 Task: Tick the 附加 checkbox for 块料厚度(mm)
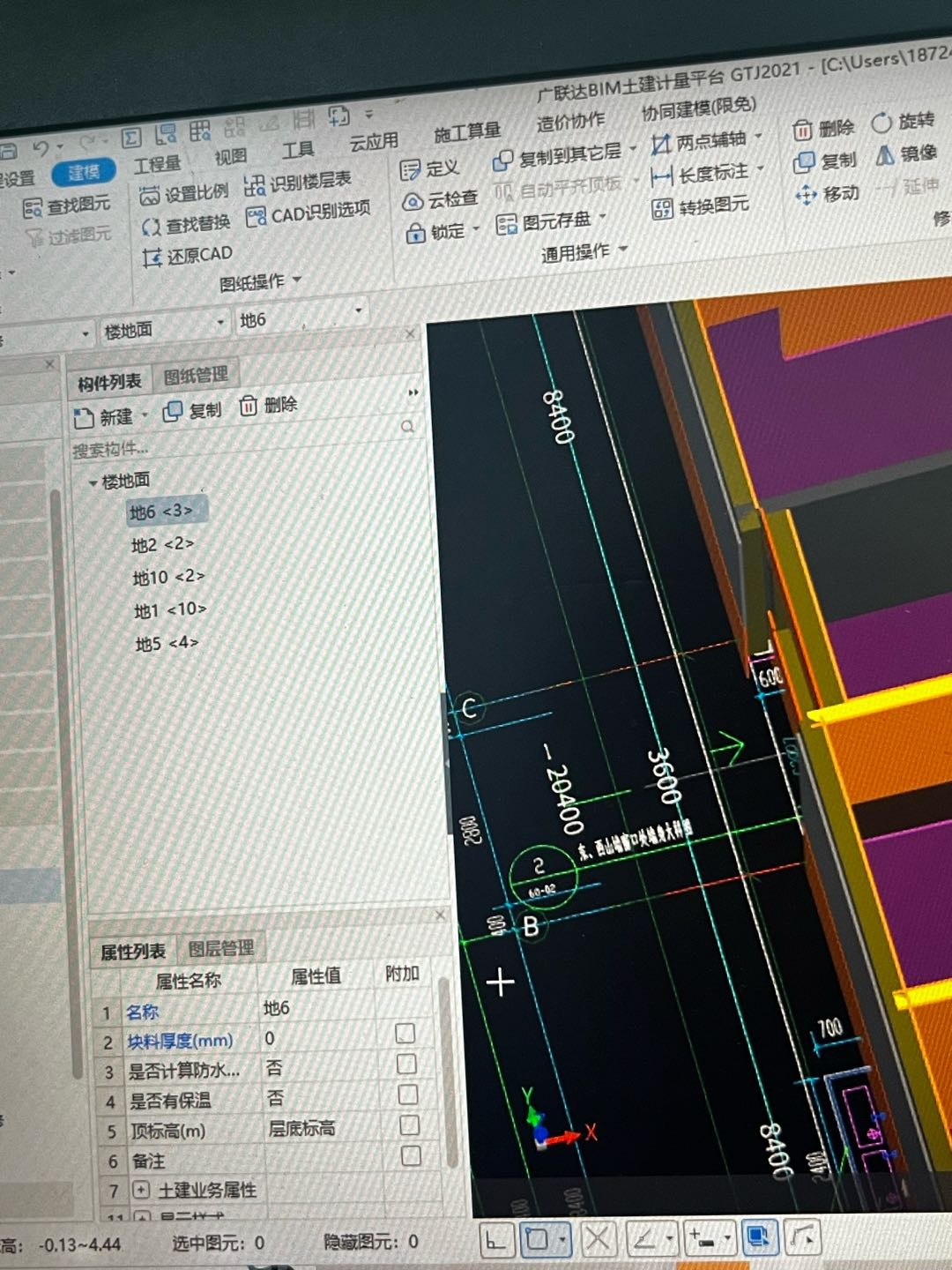pyautogui.click(x=405, y=1033)
